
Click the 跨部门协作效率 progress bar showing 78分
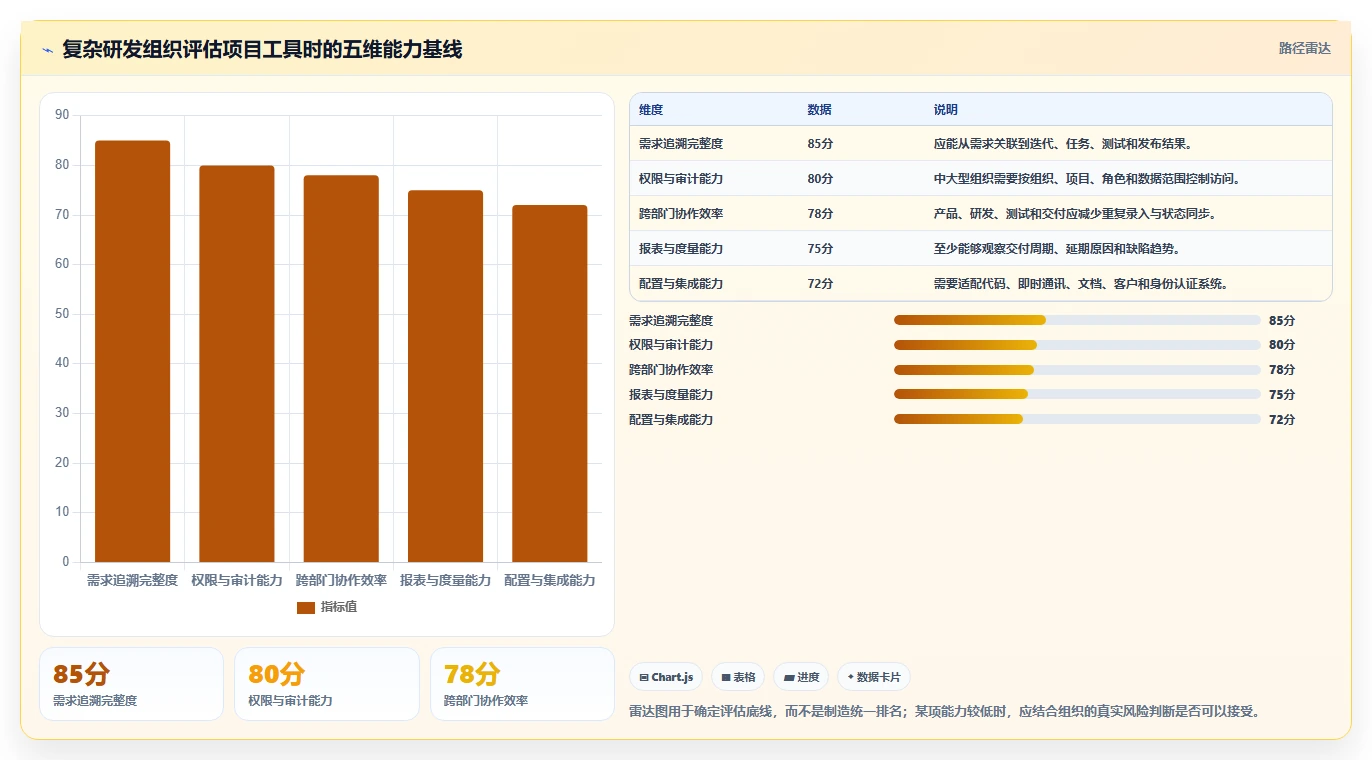coord(1077,370)
